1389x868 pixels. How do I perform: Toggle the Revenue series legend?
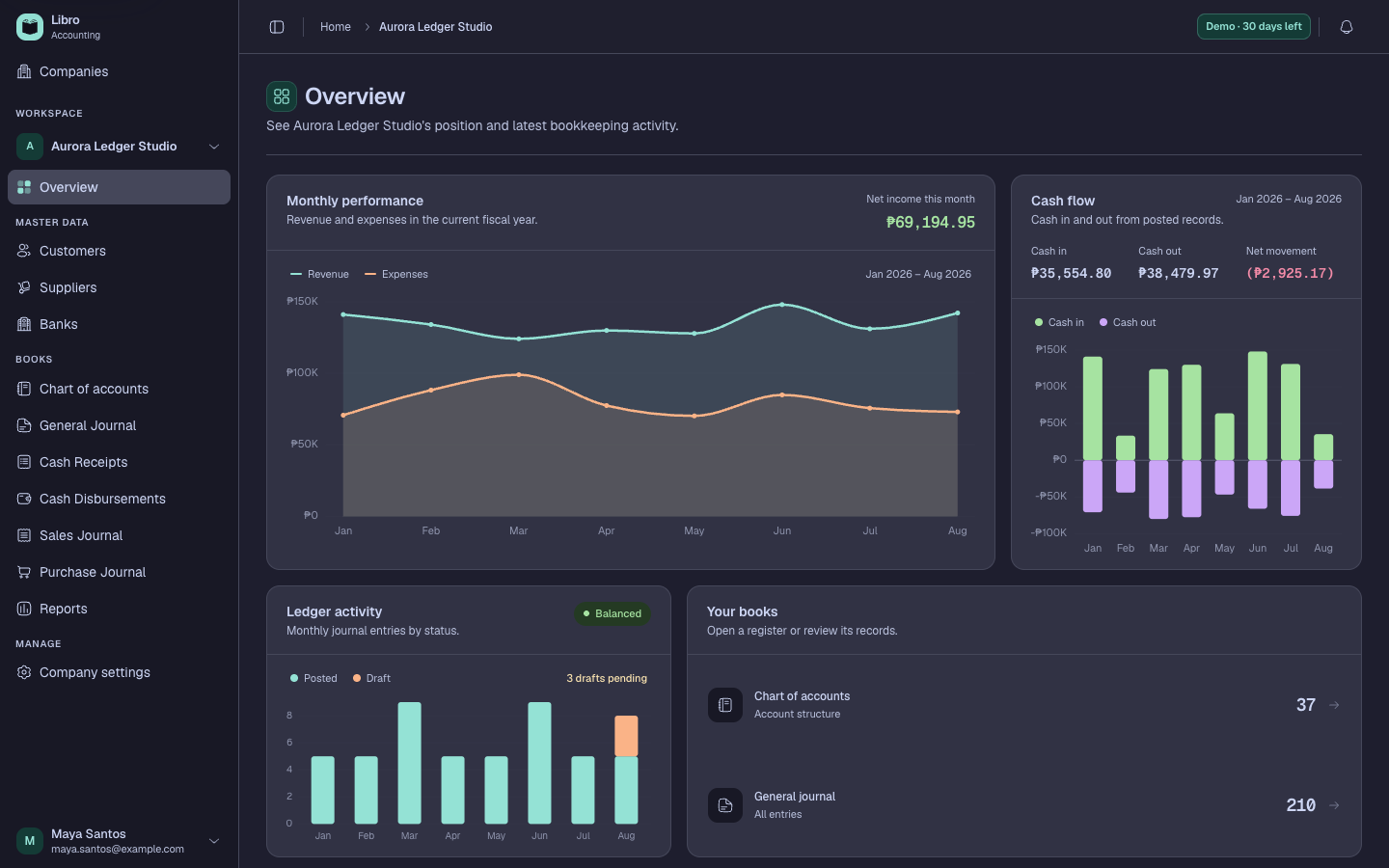[x=319, y=274]
